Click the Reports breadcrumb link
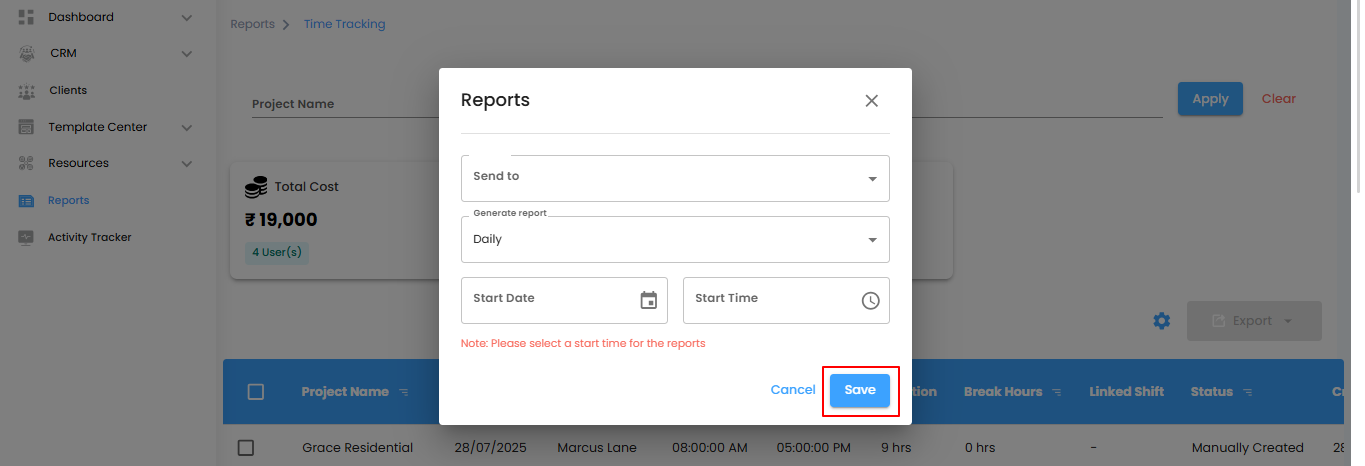The width and height of the screenshot is (1365, 466). coord(252,24)
